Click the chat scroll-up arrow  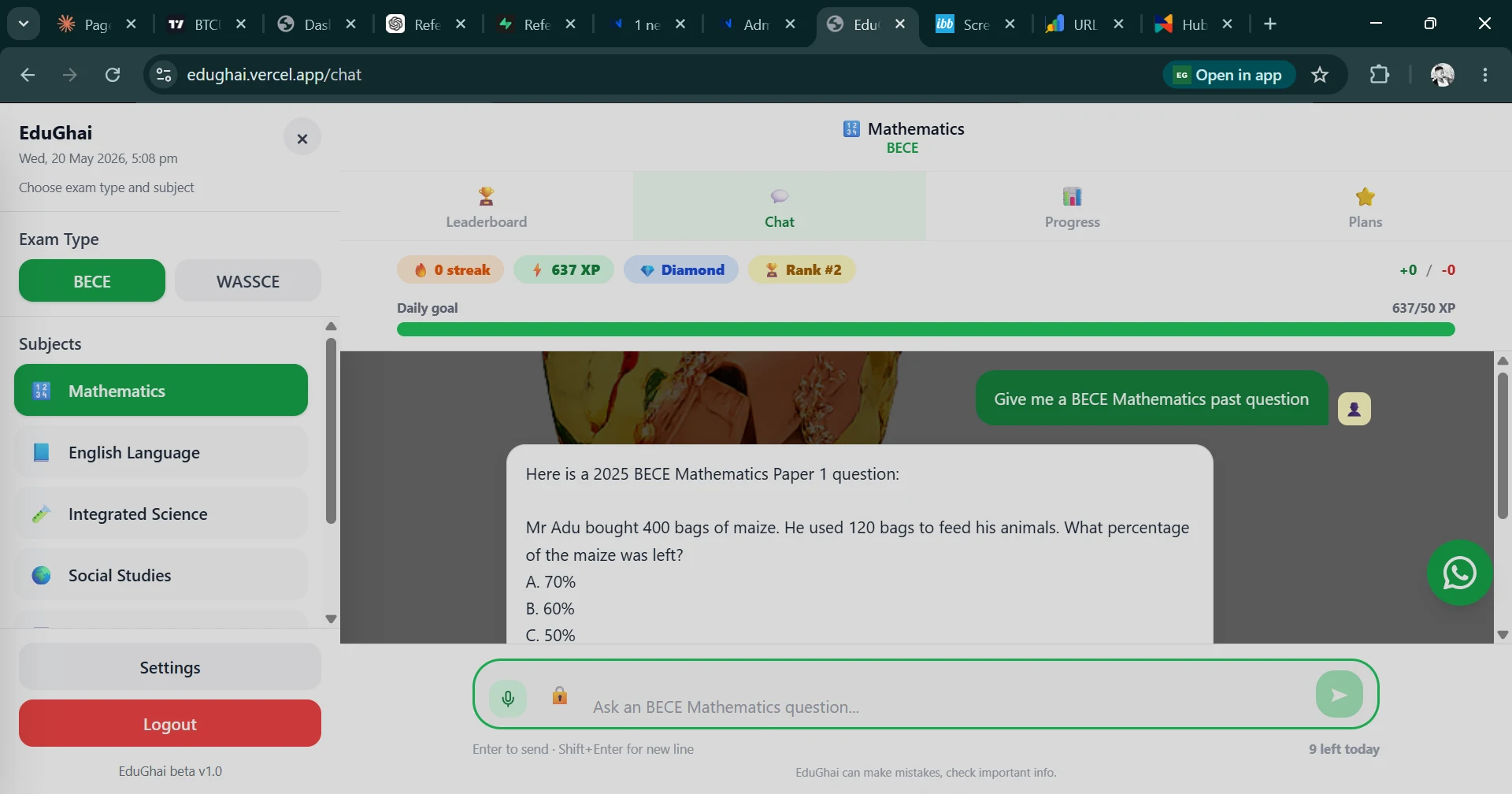tap(1503, 361)
